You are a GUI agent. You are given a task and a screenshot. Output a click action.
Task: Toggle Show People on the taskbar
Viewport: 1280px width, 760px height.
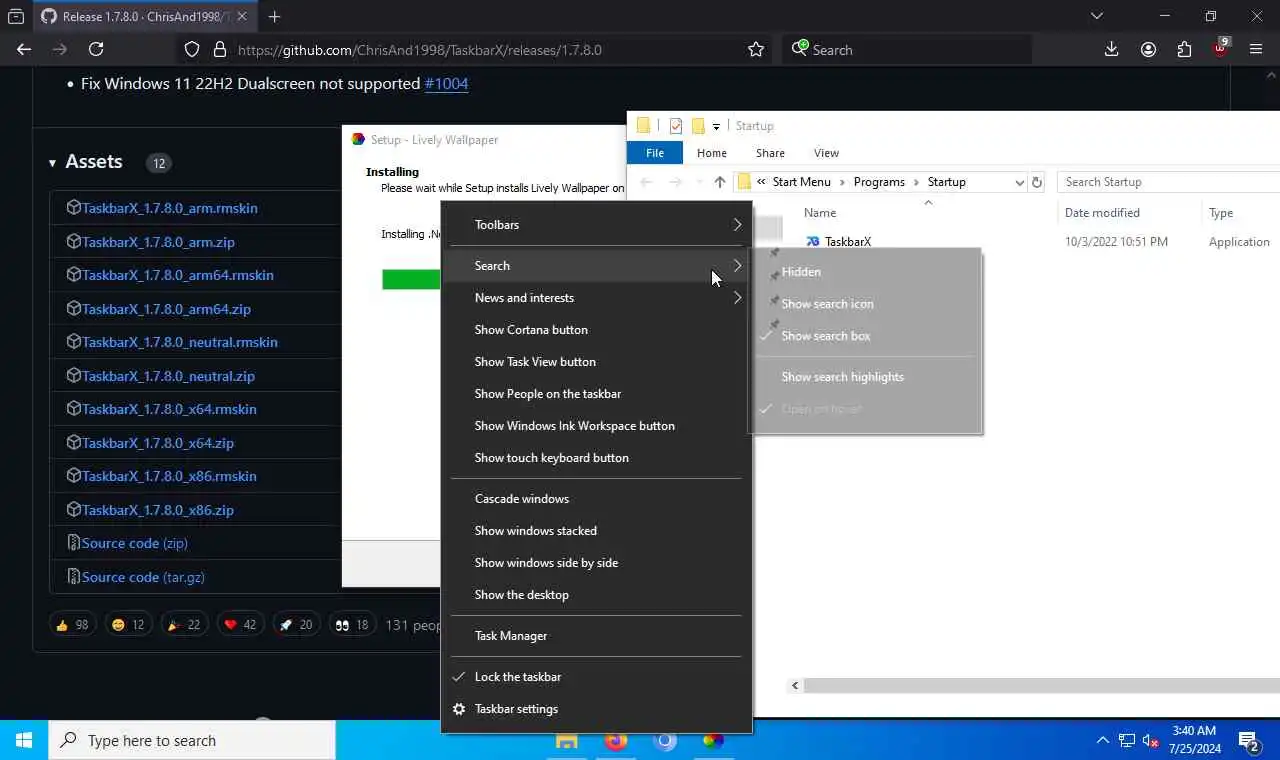(596, 394)
